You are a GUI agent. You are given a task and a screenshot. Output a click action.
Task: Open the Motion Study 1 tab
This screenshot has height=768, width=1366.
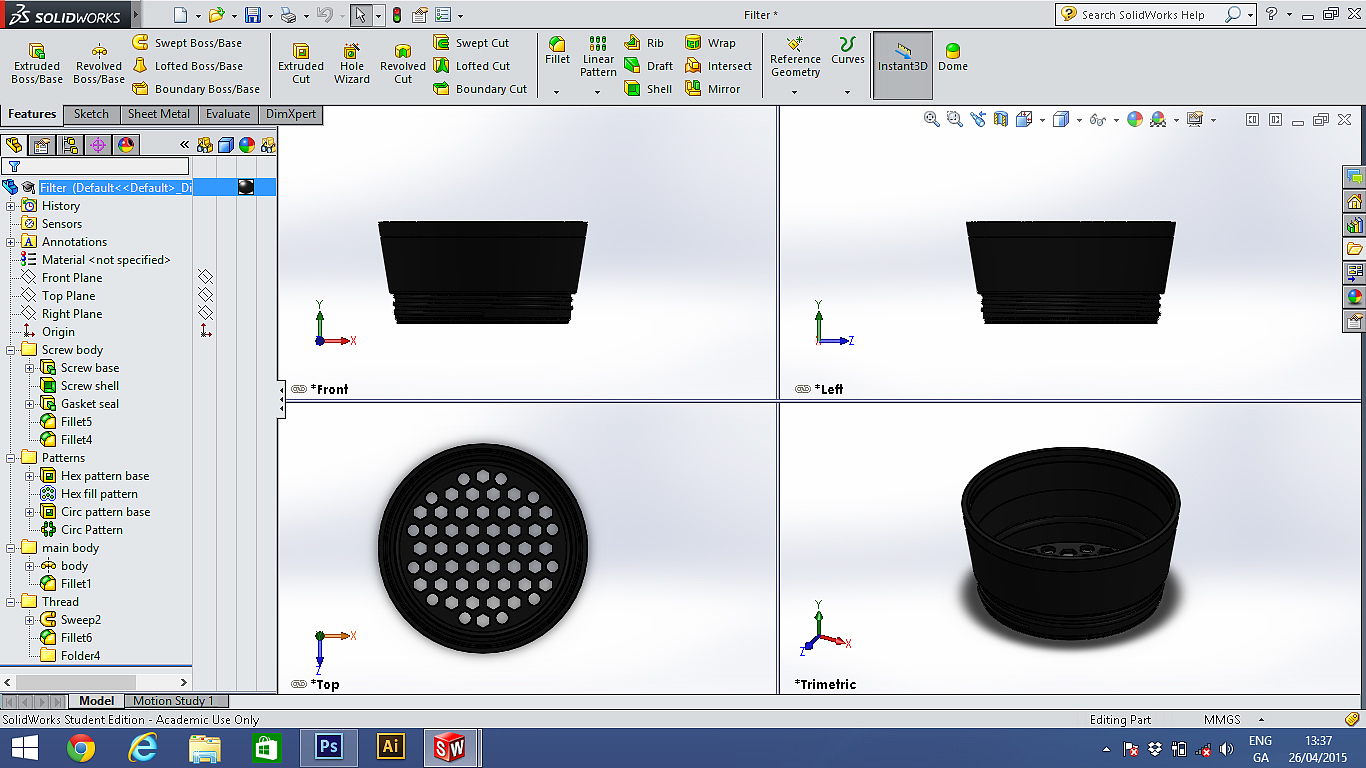[174, 701]
